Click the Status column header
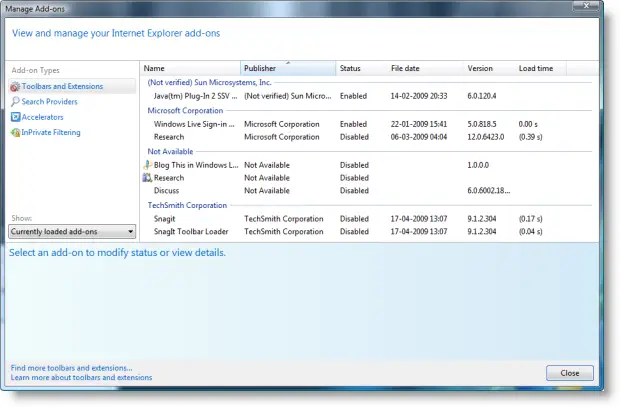Image resolution: width=620 pixels, height=407 pixels. click(360, 68)
